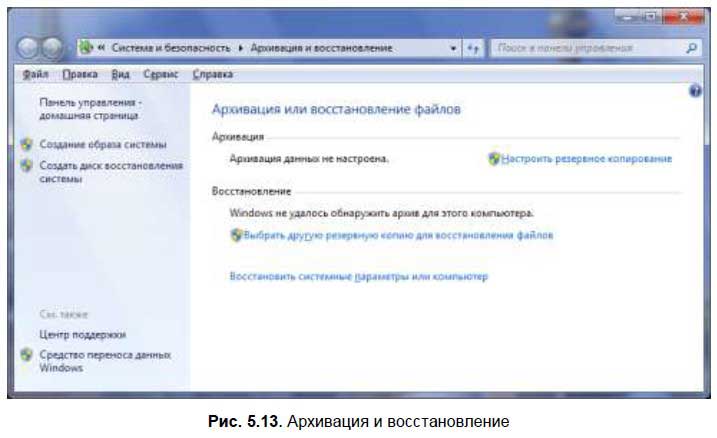
Task: Expand the double-chevron at the breadcrumb start
Action: pos(102,48)
